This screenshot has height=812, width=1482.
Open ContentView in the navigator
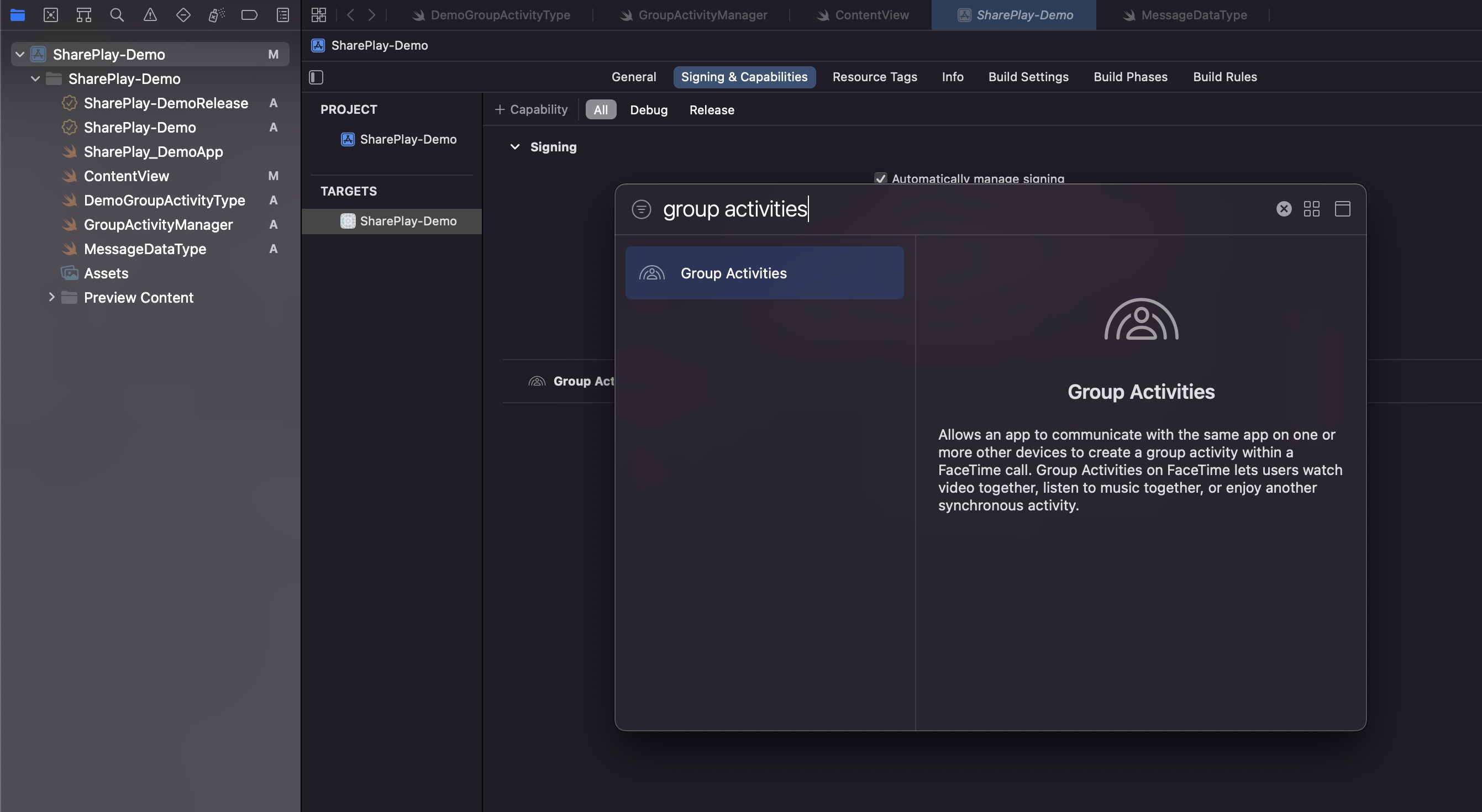(x=127, y=176)
